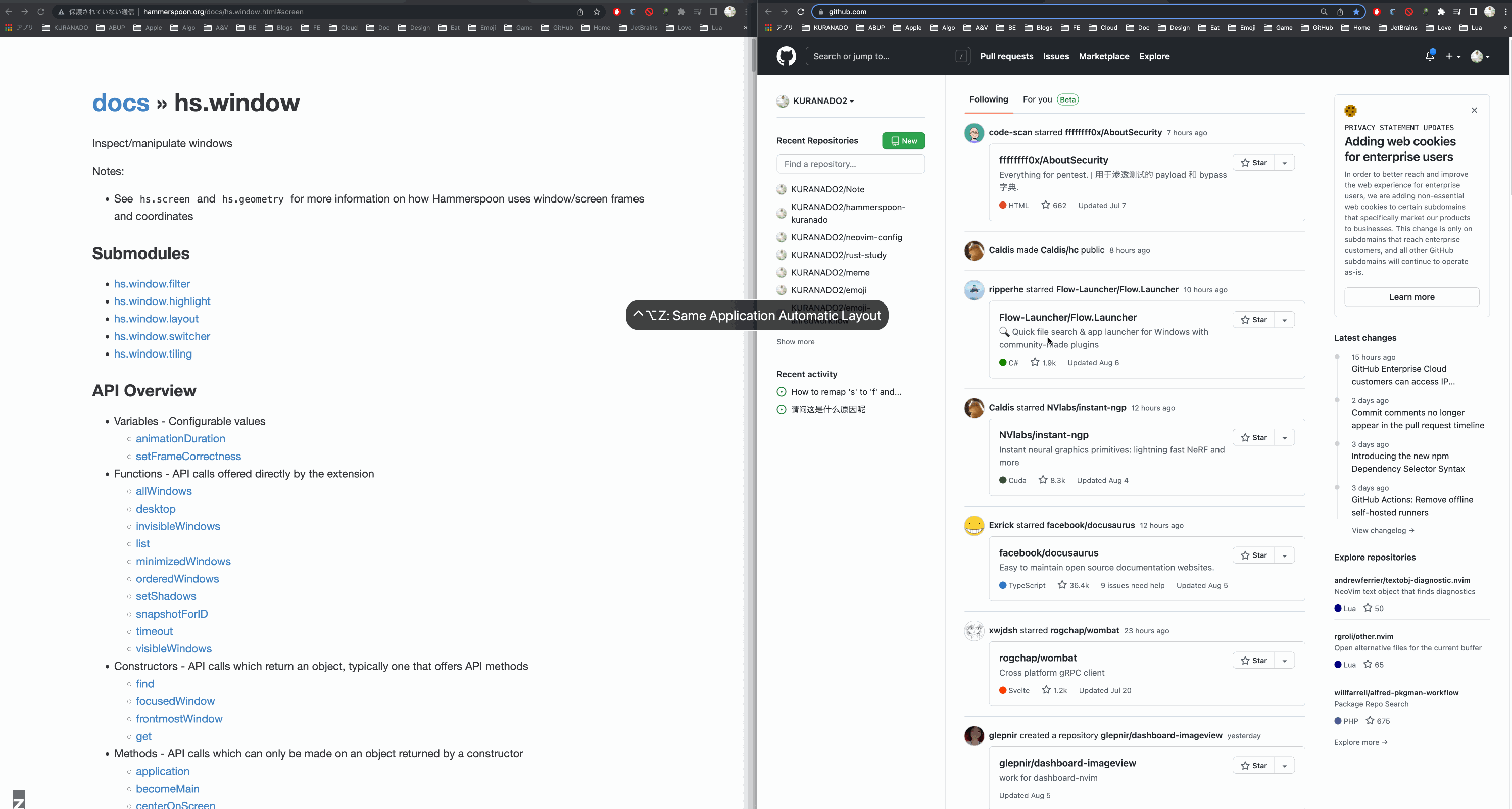
Task: Open the Apple bookmarks folder in right browser
Action: [x=907, y=28]
